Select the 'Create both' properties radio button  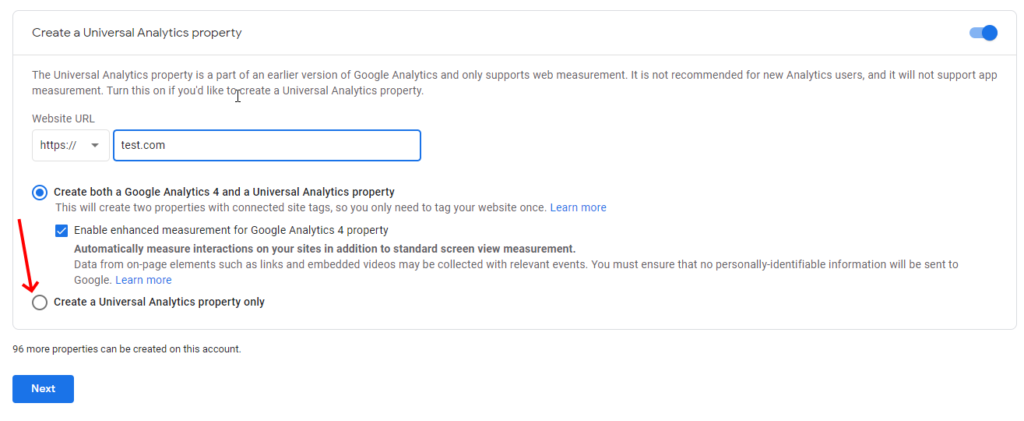[40, 193]
